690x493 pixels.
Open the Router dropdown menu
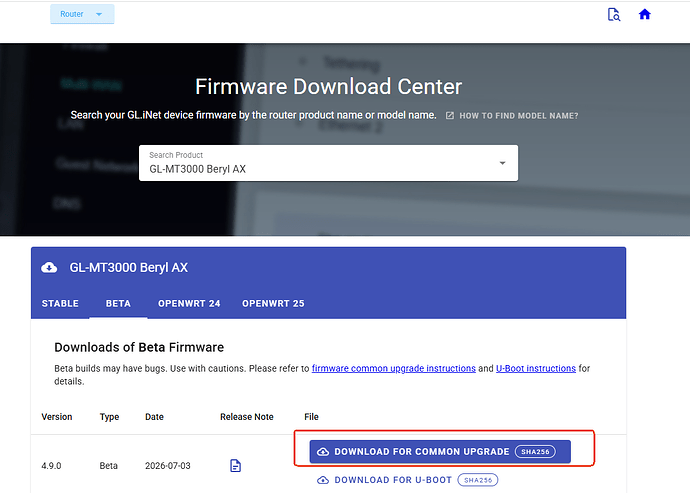pyautogui.click(x=82, y=14)
